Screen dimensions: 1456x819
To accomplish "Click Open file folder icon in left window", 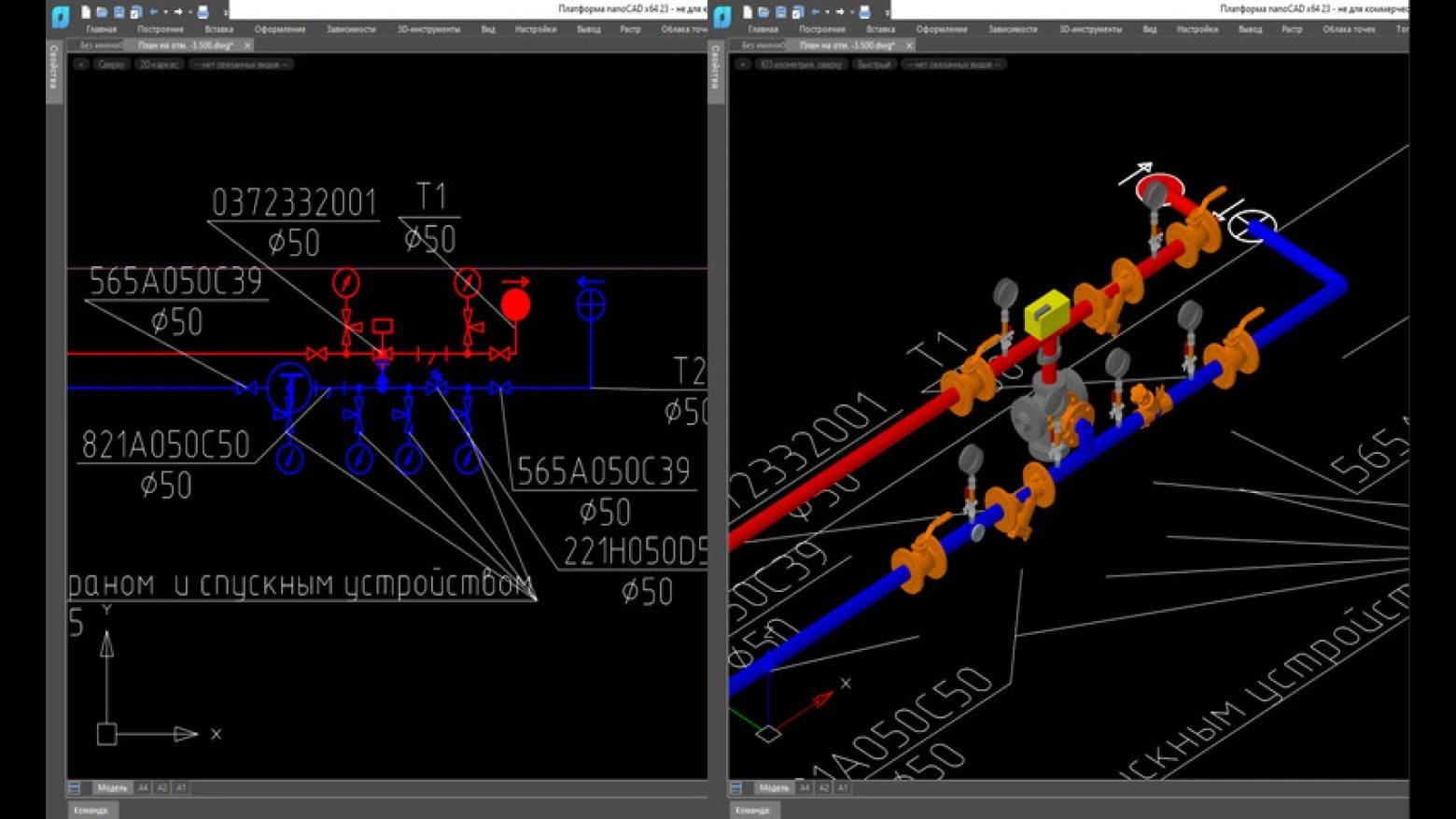I will tap(103, 12).
